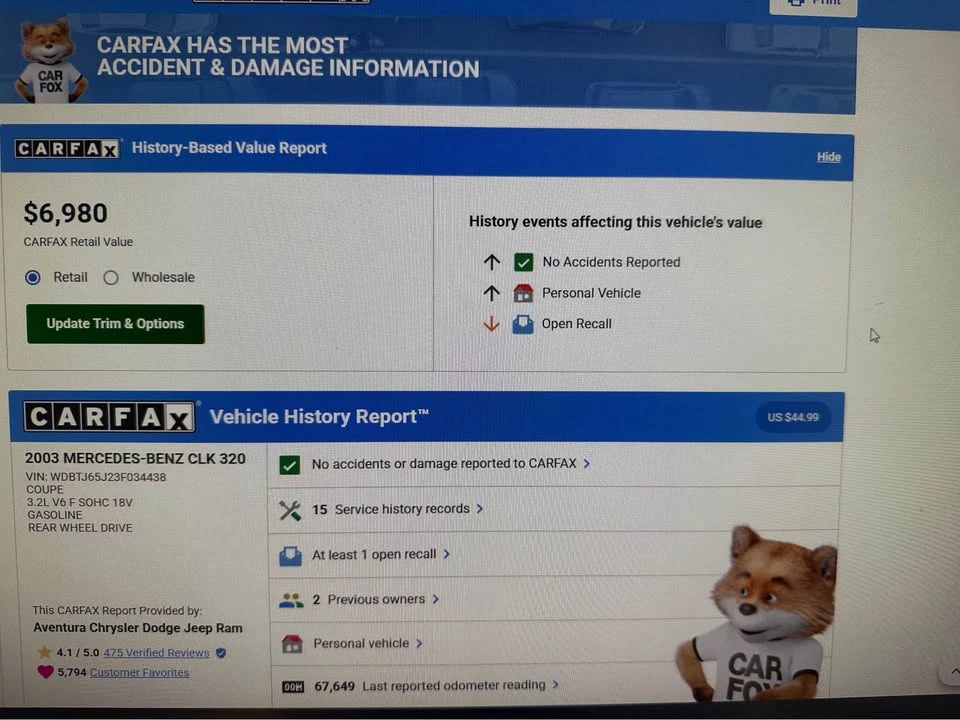Image resolution: width=960 pixels, height=720 pixels.
Task: Expand chevron after Last reported odometer reading
Action: point(555,684)
